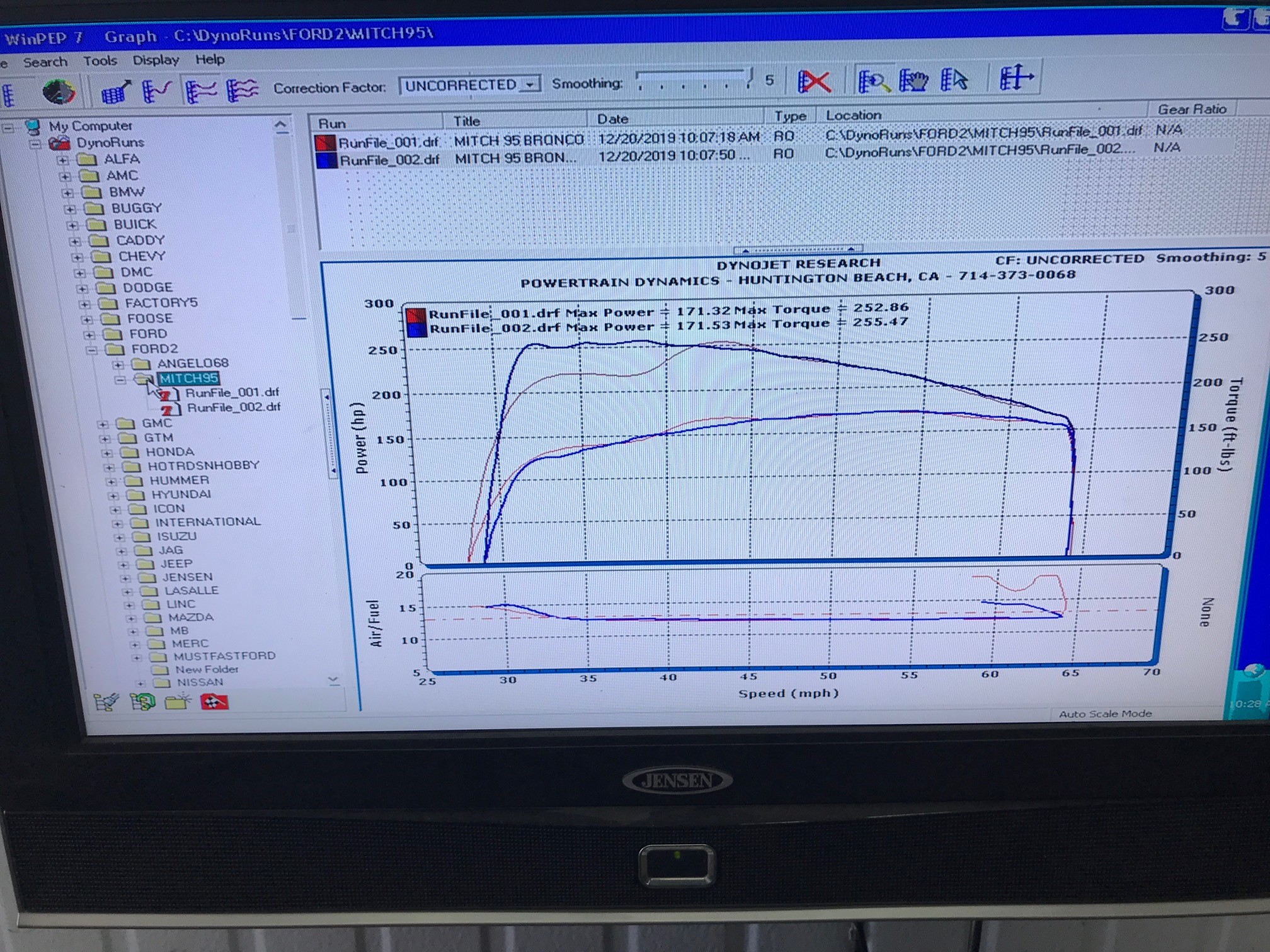1270x952 pixels.
Task: Click the 'Auto Scale Mode' status text
Action: [x=1105, y=713]
